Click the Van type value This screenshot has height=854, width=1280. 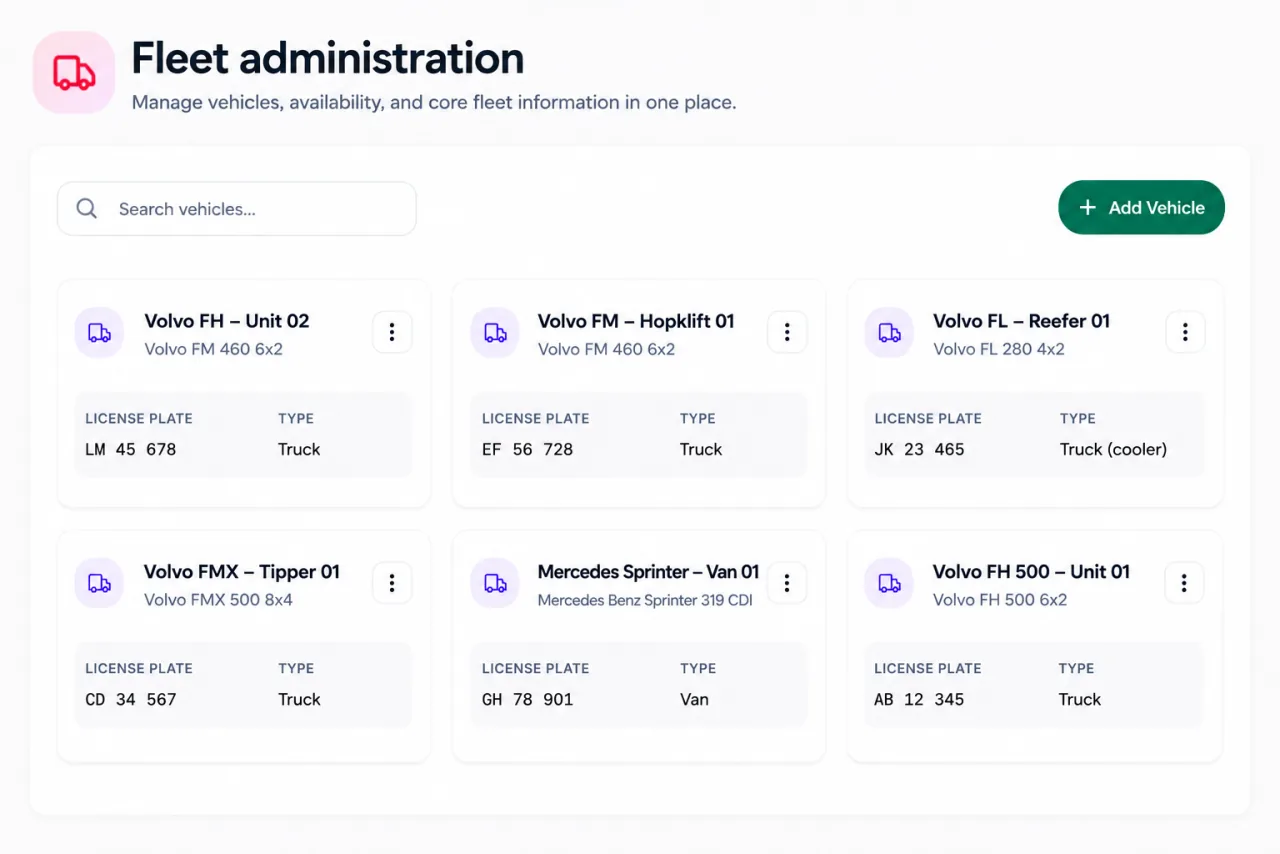pyautogui.click(x=694, y=699)
